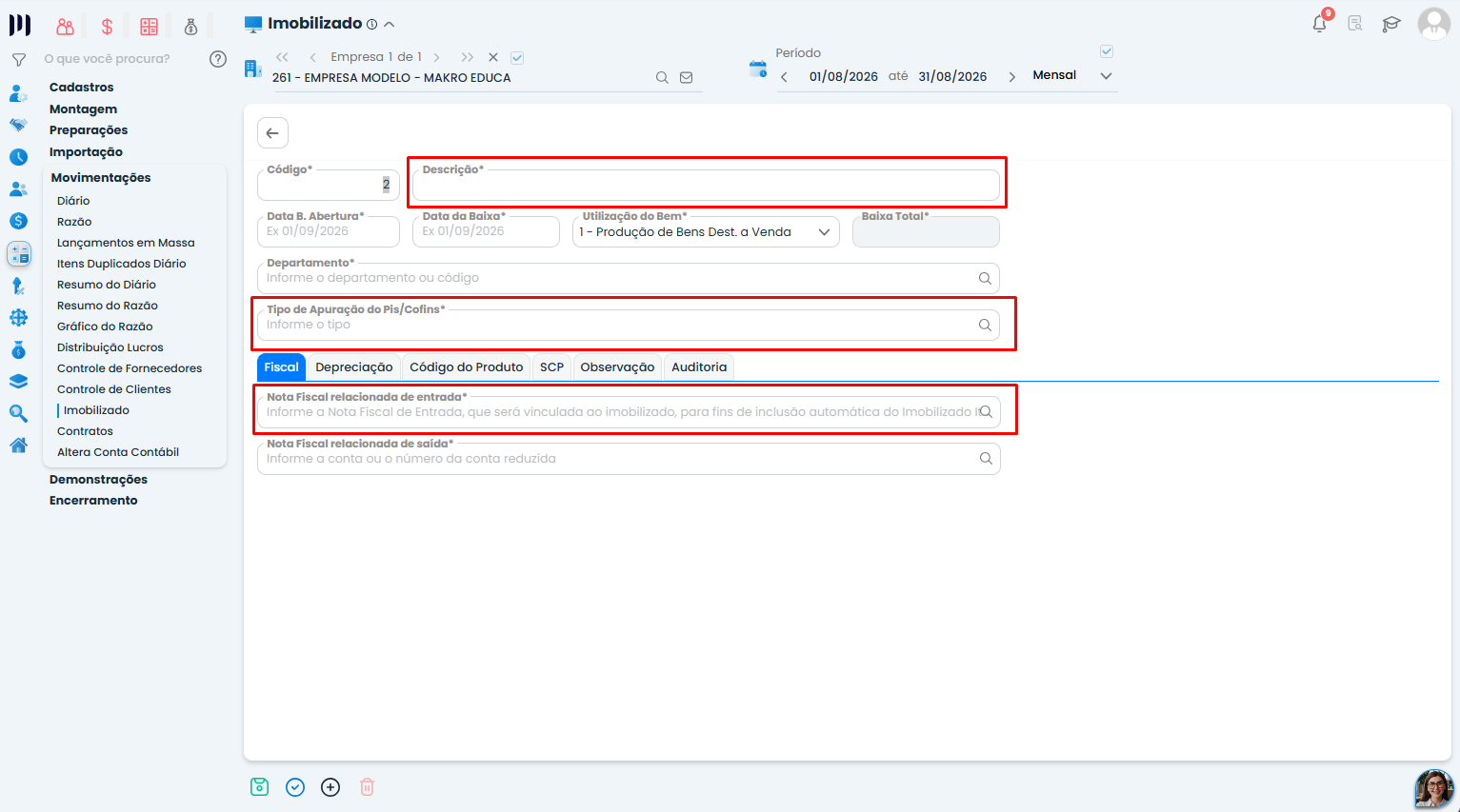
Task: Go to previous period arrow
Action: [x=784, y=77]
